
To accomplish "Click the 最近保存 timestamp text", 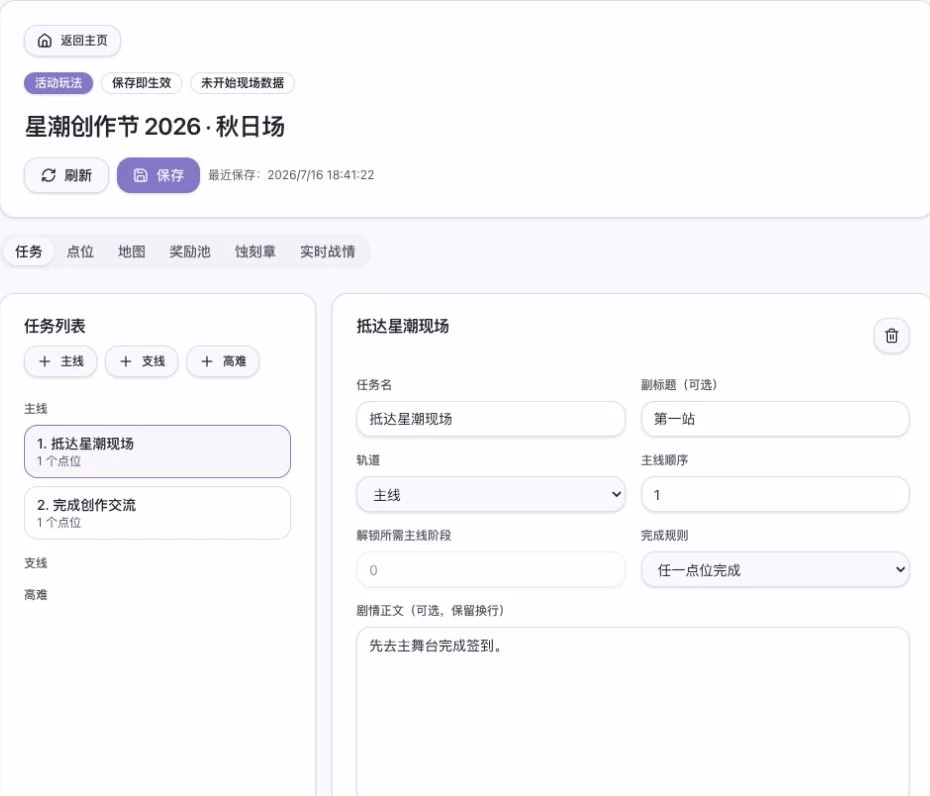I will [x=291, y=175].
